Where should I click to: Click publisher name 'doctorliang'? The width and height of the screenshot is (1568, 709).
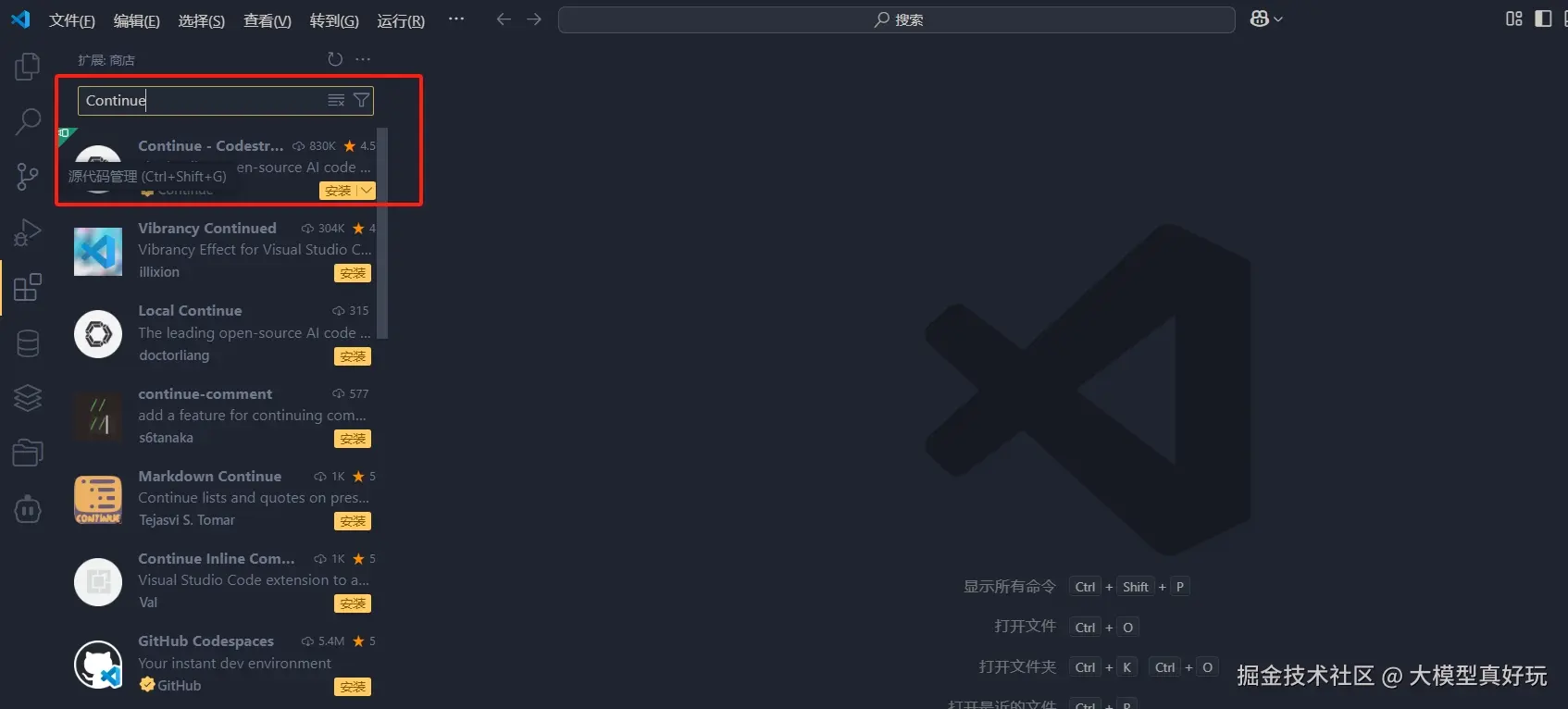[174, 355]
